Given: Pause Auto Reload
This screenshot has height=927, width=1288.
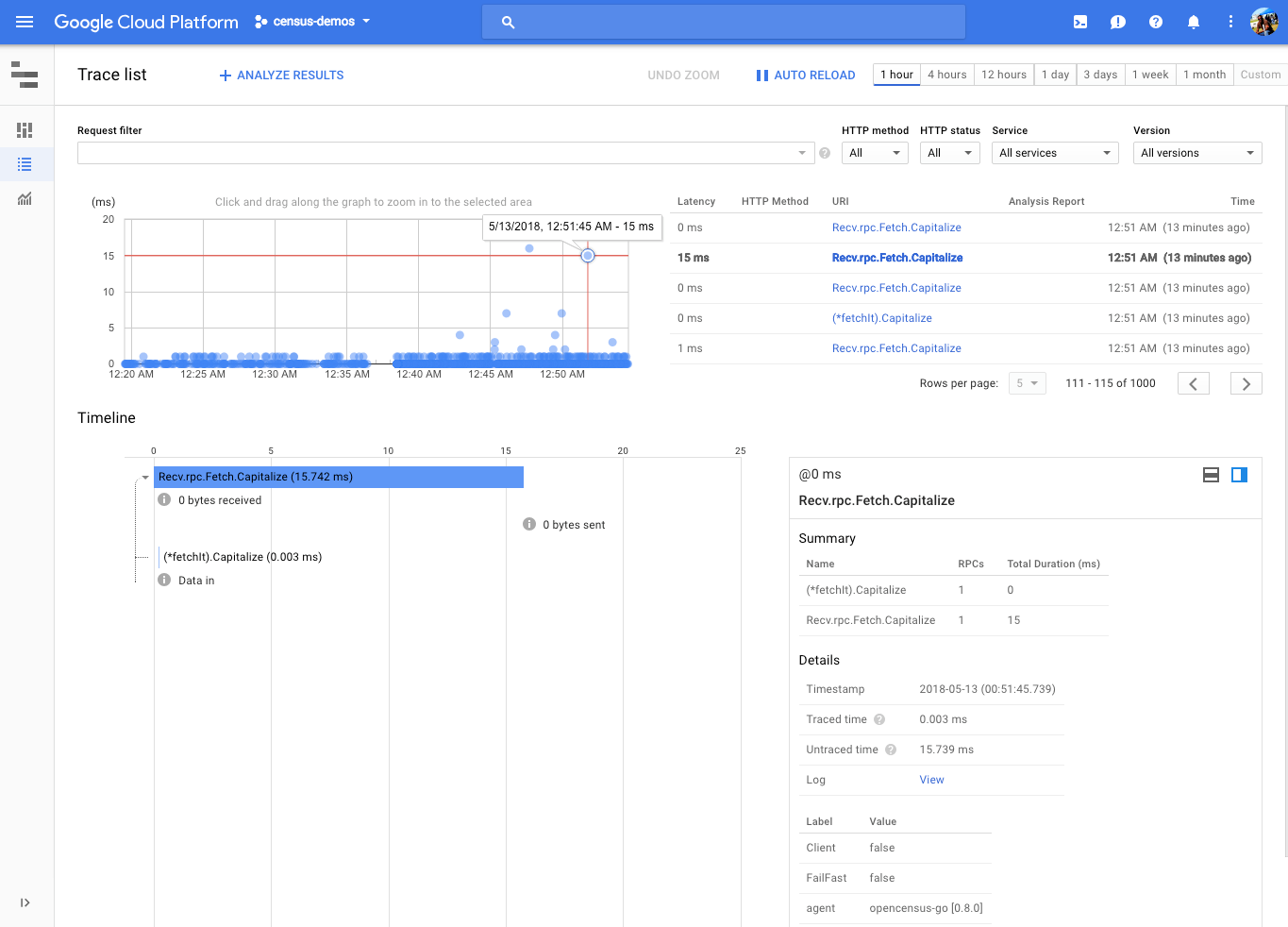Looking at the screenshot, I should coord(805,75).
